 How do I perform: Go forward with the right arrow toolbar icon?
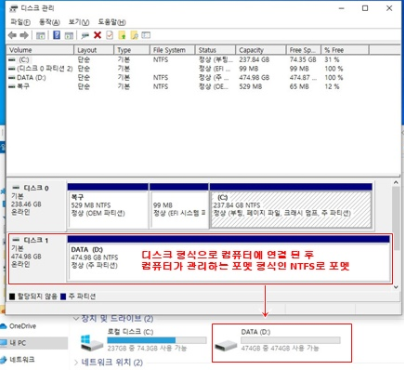coord(24,35)
